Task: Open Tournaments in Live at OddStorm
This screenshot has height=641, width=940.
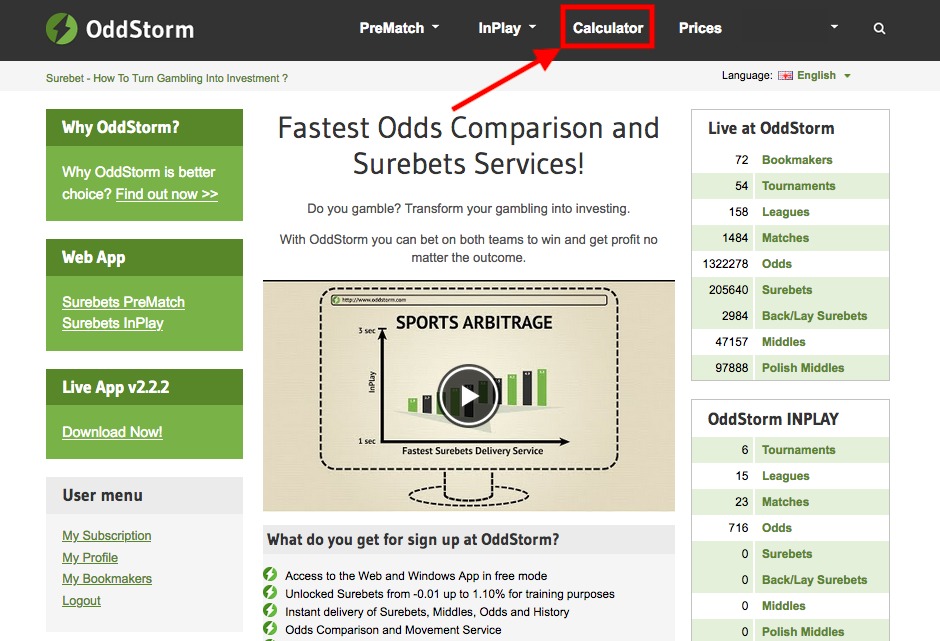Action: coord(799,186)
